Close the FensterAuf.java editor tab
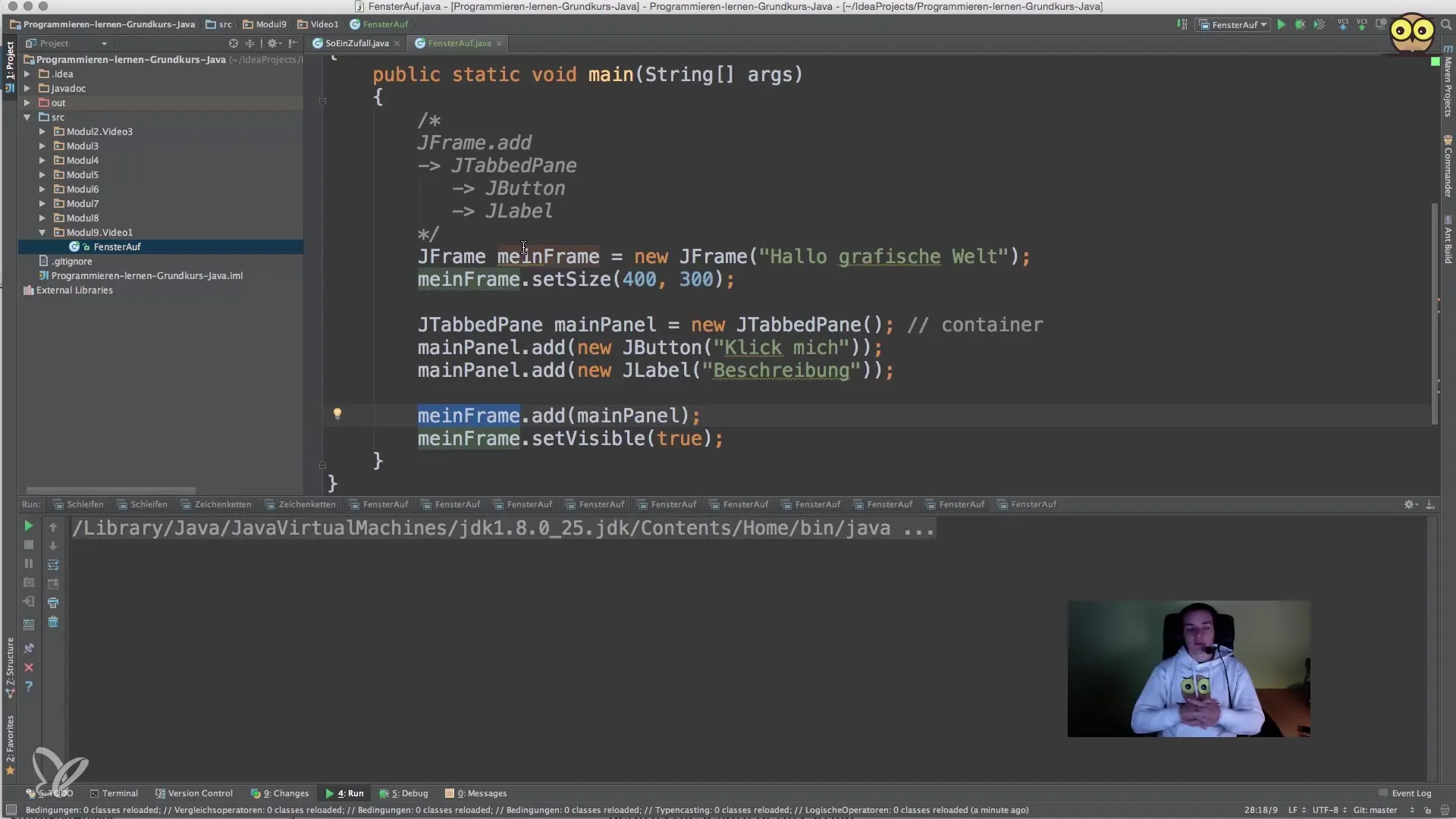Image resolution: width=1456 pixels, height=819 pixels. pos(499,44)
